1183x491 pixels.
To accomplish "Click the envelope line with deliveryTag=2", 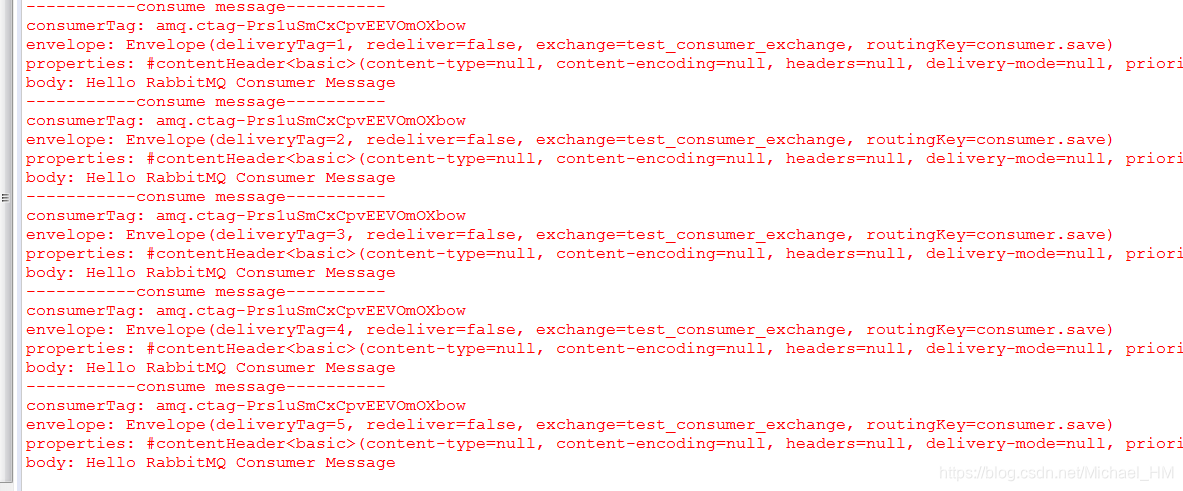I will point(570,140).
